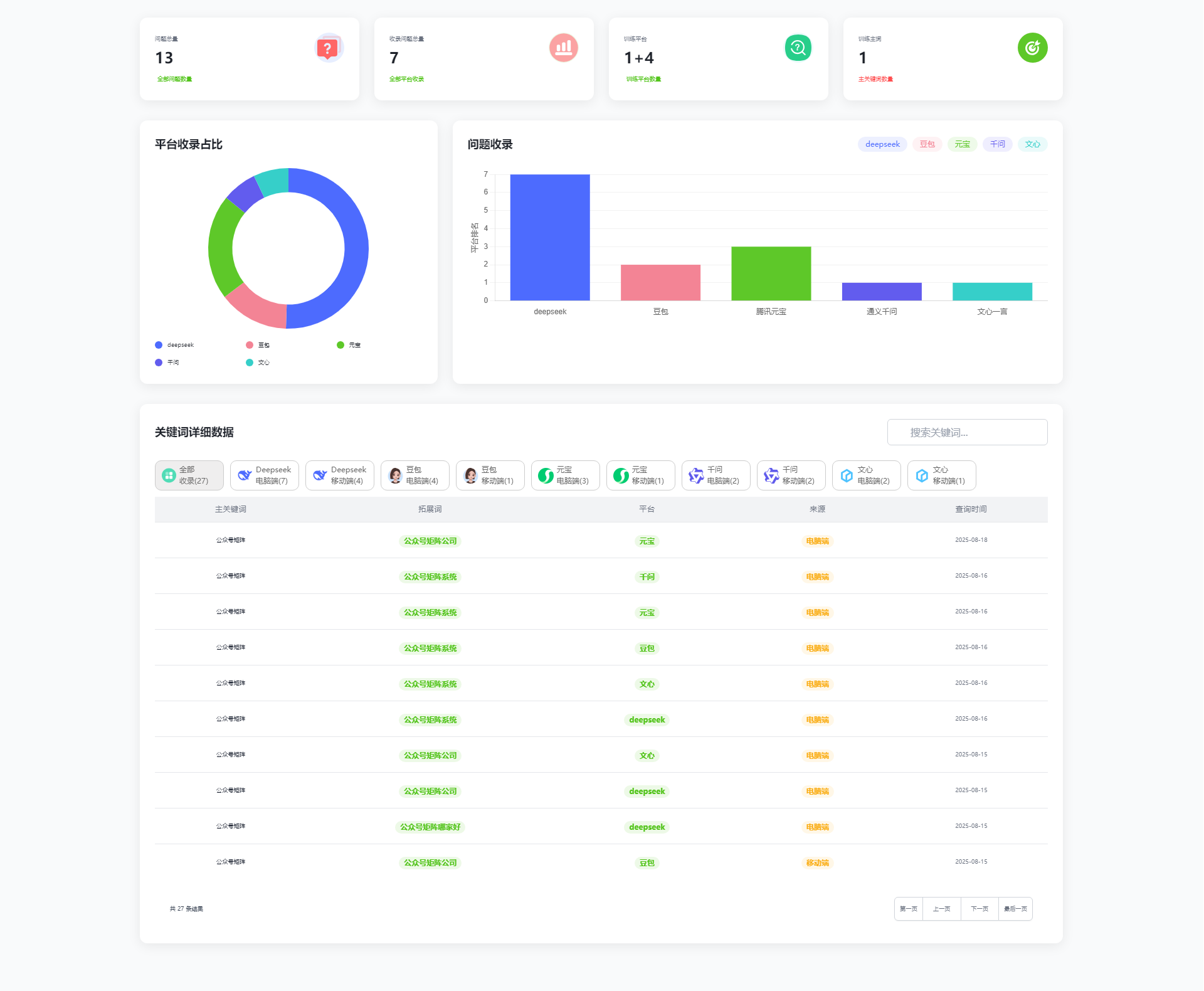
Task: Click the 2025-08-18 query date cell
Action: pyautogui.click(x=971, y=540)
